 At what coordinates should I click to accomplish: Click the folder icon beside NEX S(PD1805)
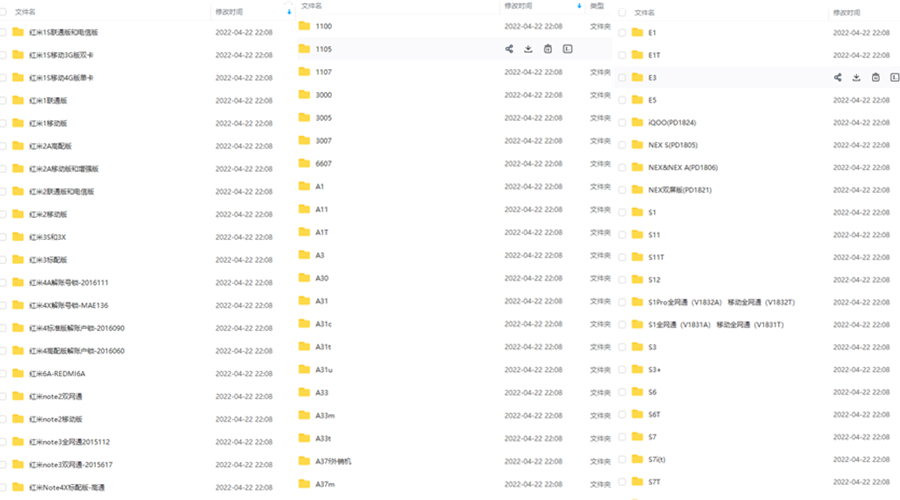pos(637,145)
